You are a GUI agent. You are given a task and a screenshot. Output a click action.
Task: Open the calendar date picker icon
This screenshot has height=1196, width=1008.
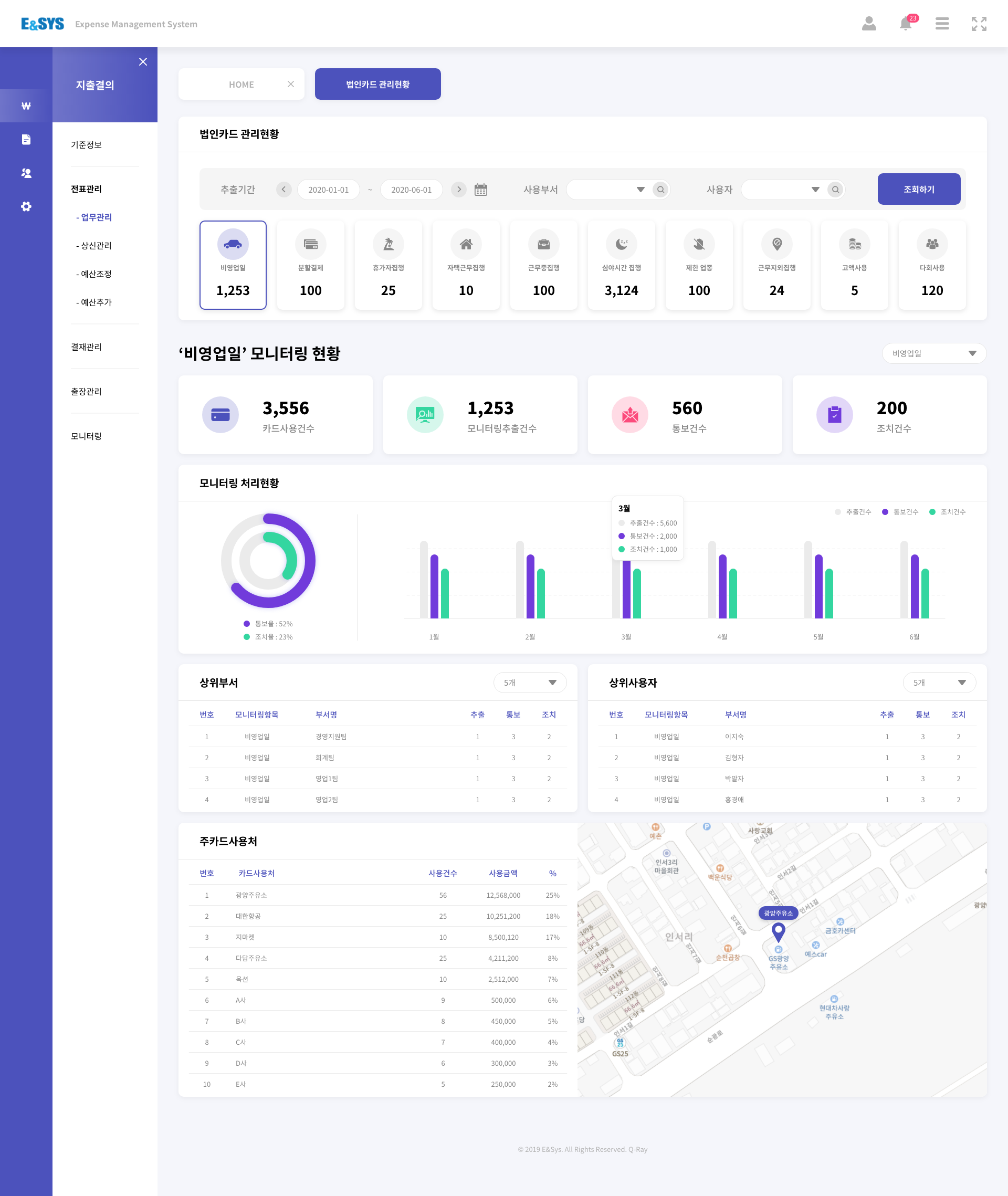(480, 190)
